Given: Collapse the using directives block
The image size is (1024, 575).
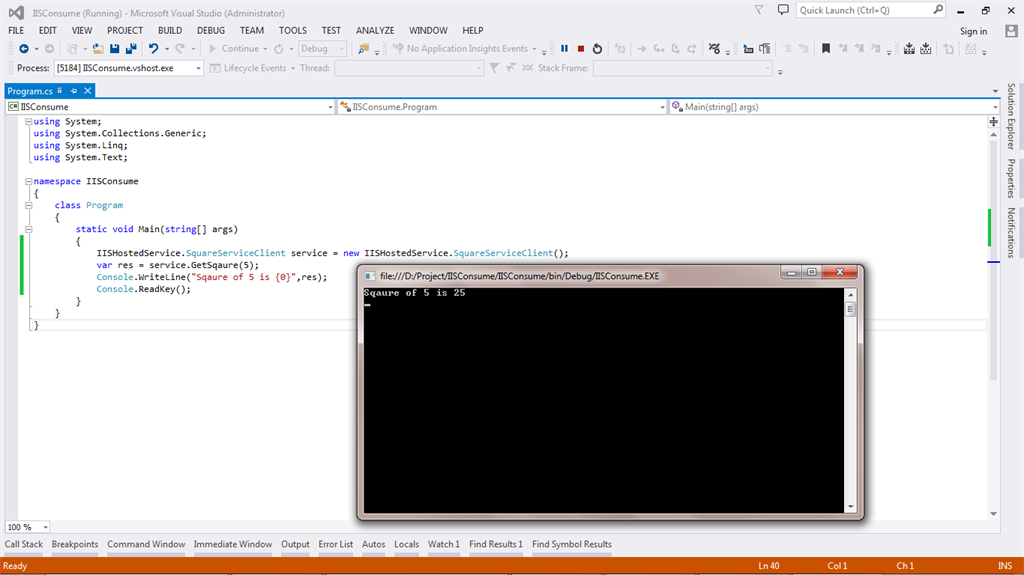Looking at the screenshot, I should tap(28, 122).
